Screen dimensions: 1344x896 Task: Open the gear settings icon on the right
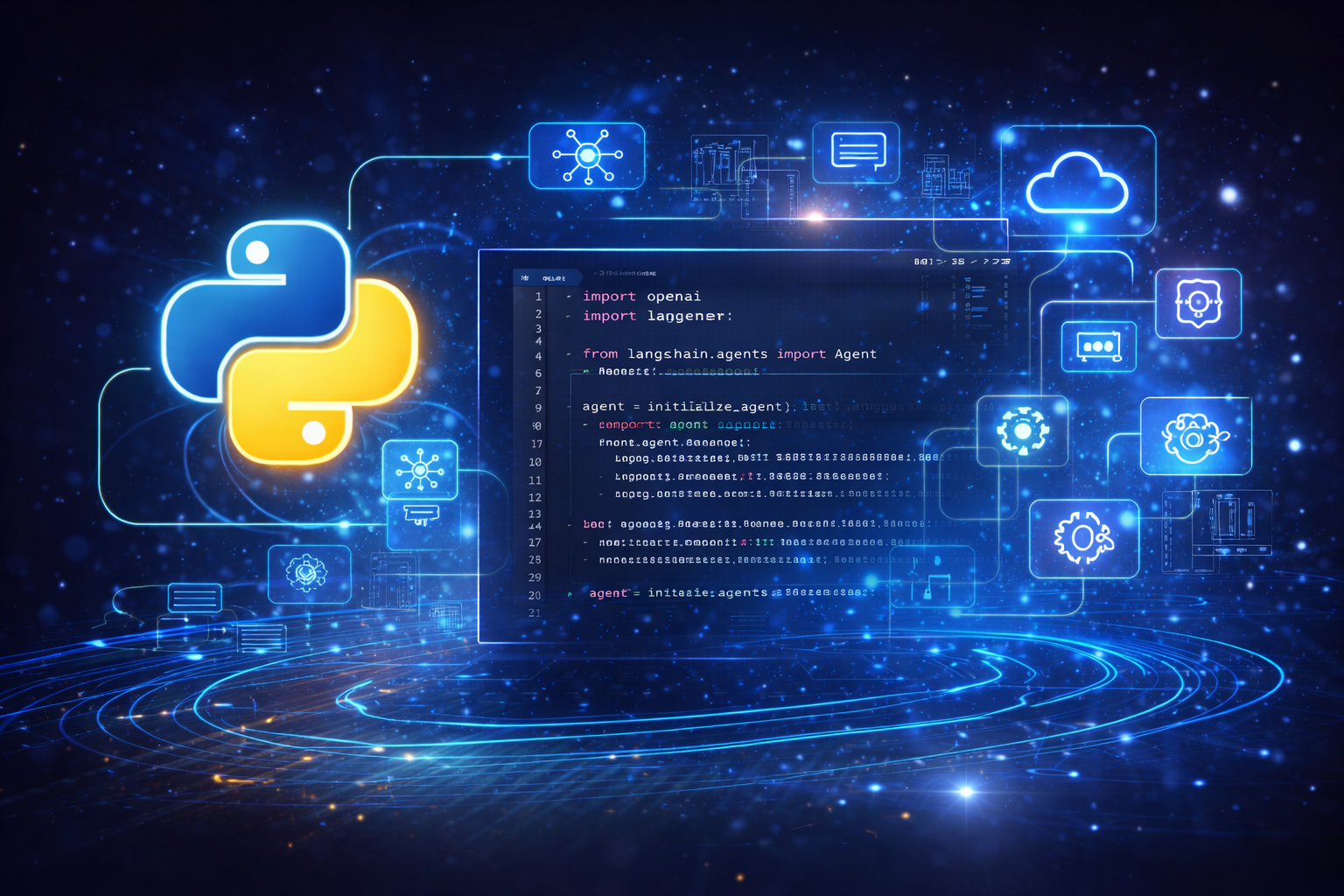coord(1023,430)
